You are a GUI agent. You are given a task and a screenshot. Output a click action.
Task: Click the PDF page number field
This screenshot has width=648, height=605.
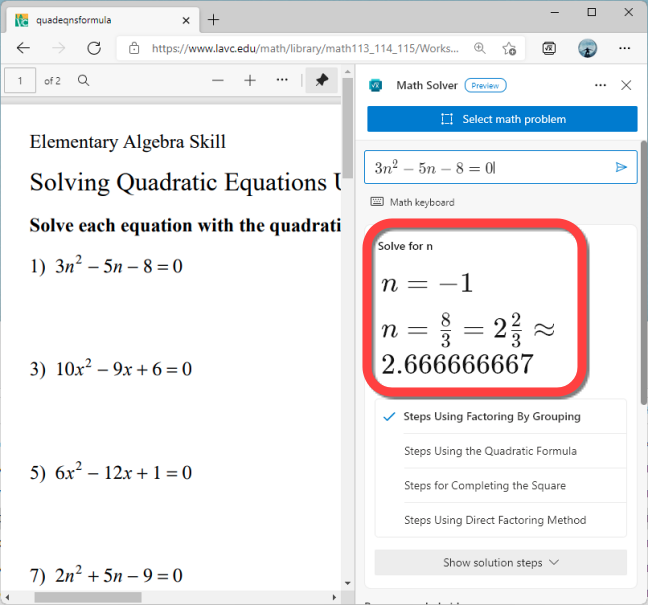pos(21,81)
